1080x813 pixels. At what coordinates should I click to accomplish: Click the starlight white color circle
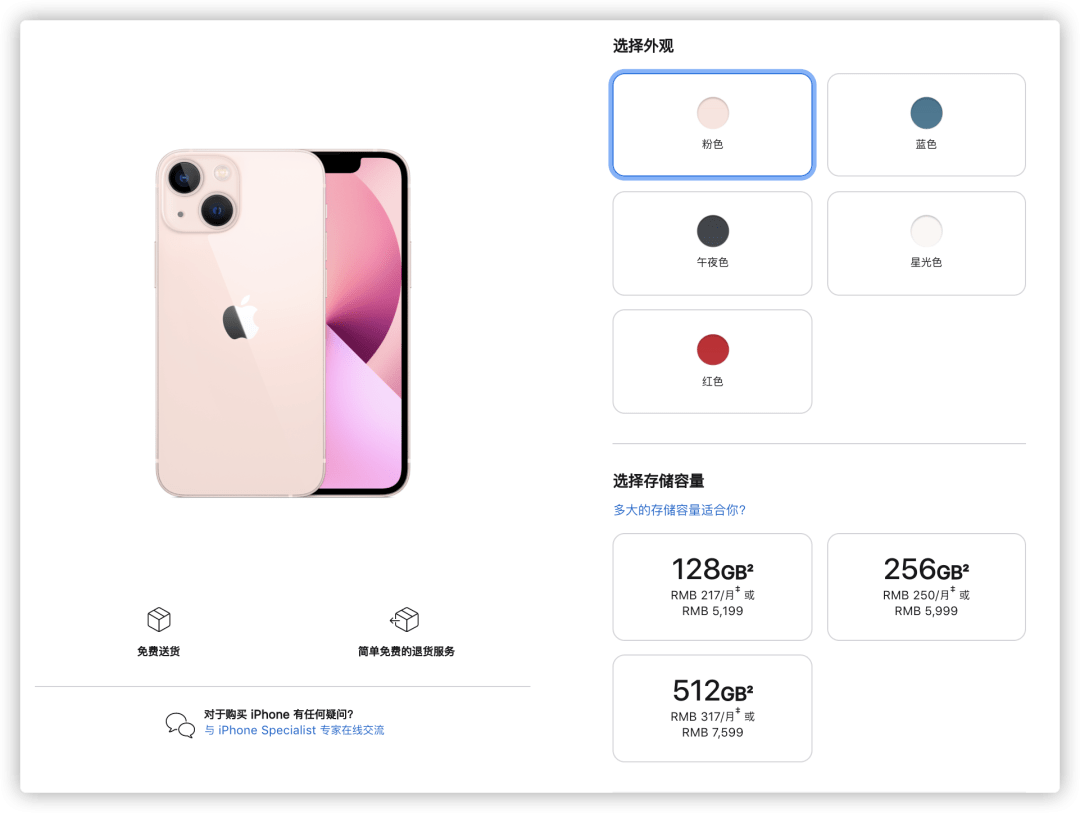[x=926, y=231]
